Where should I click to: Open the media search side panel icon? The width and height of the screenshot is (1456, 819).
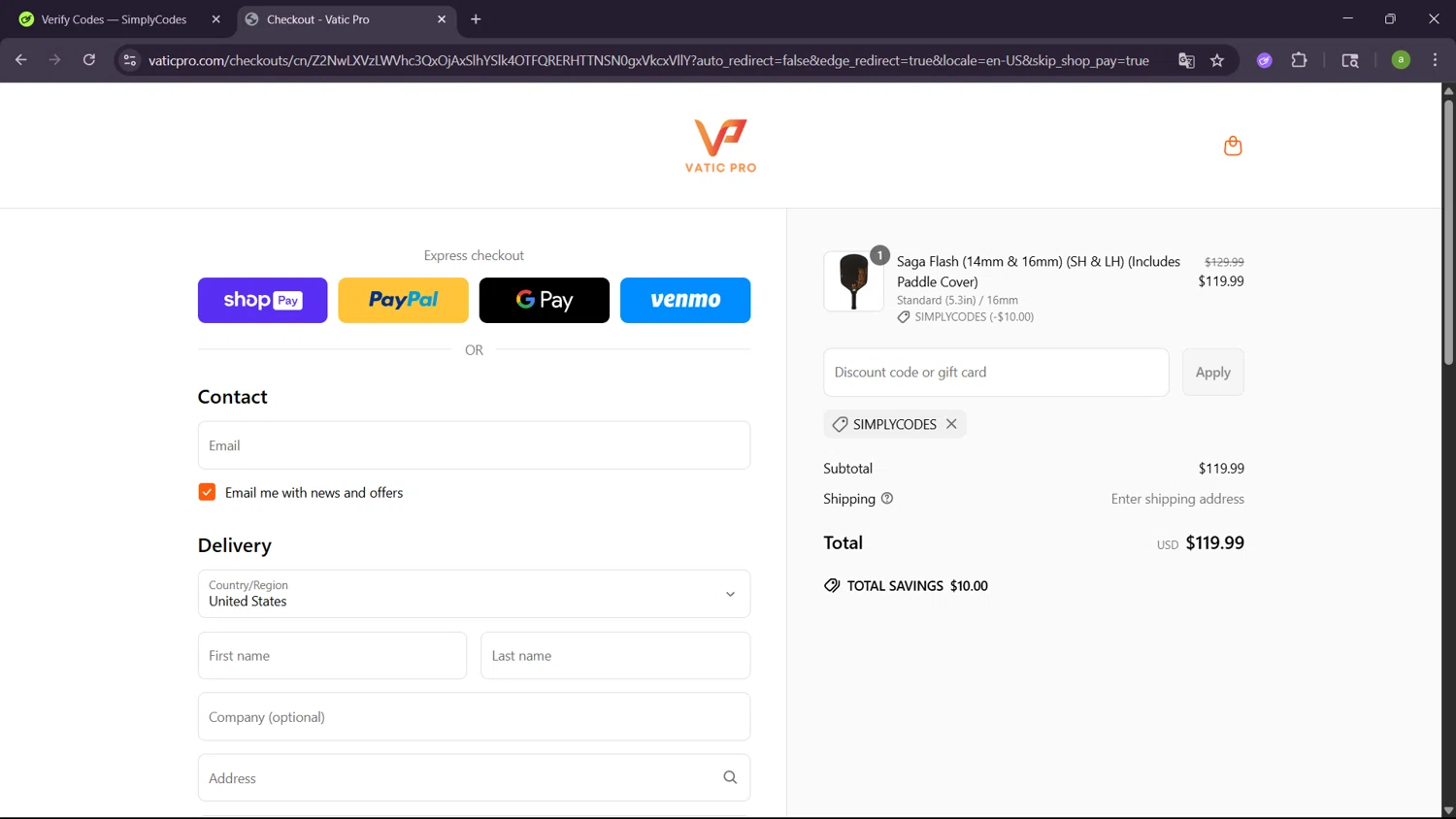pyautogui.click(x=1350, y=60)
